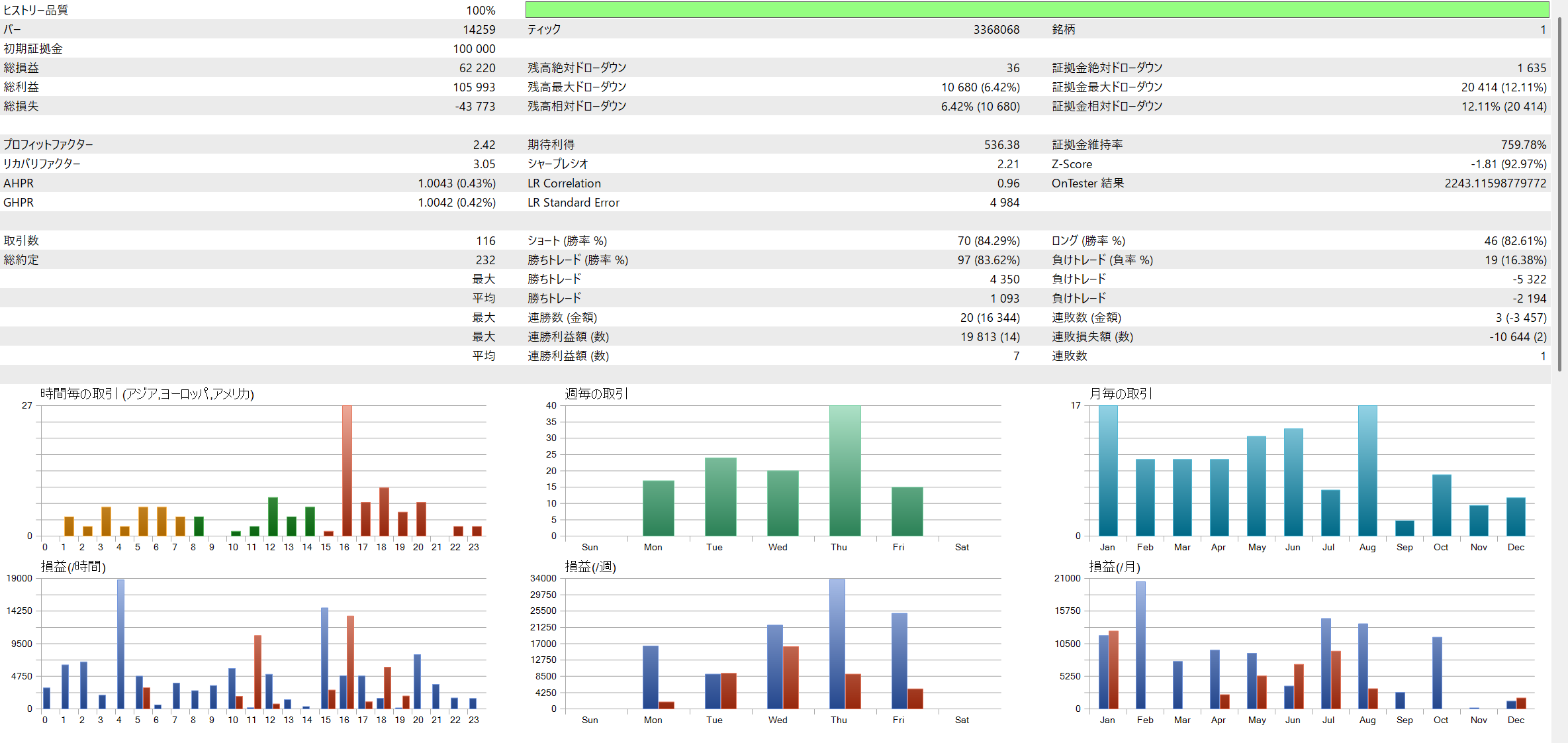This screenshot has height=743, width=1568.
Task: Click the Aug bar in monthly trades chart
Action: click(1367, 470)
